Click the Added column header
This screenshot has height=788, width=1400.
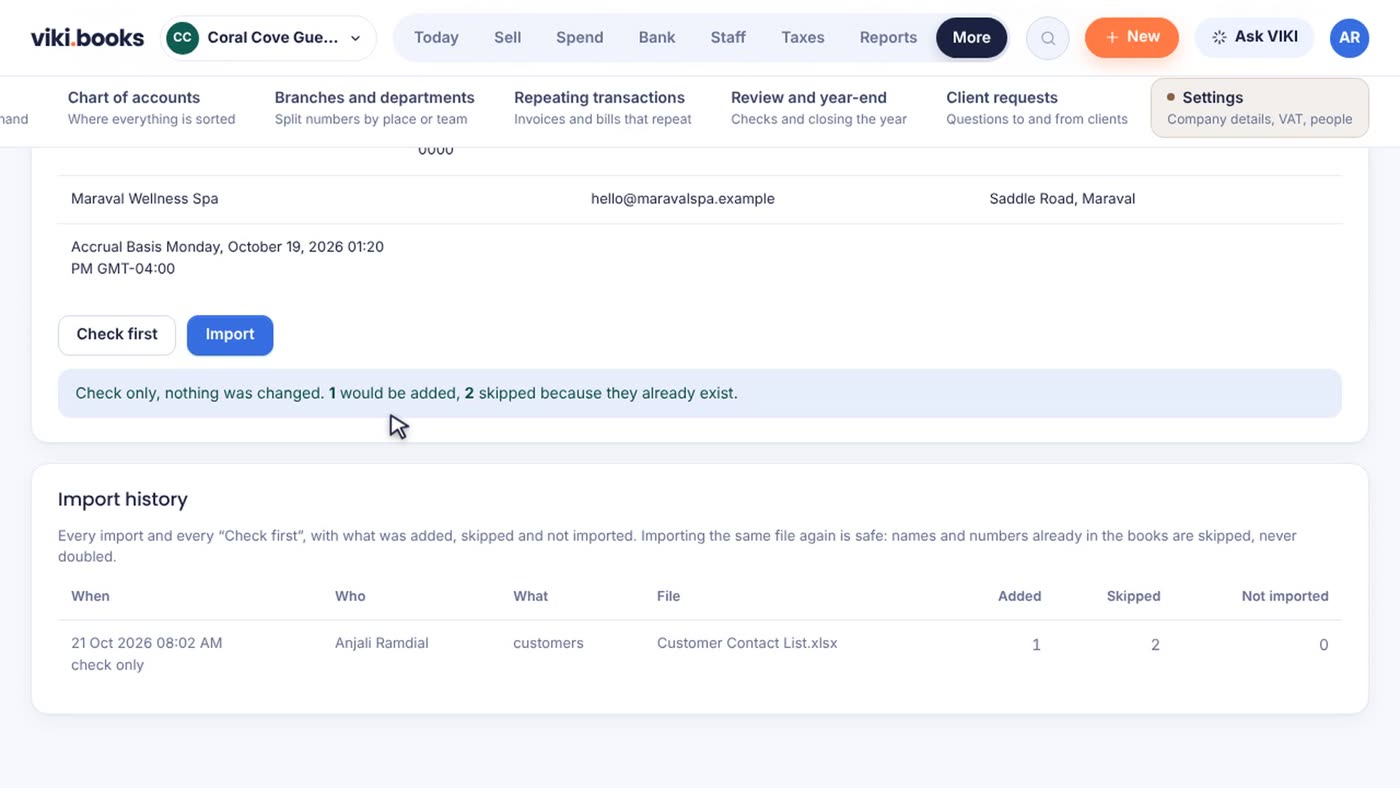(x=1019, y=596)
